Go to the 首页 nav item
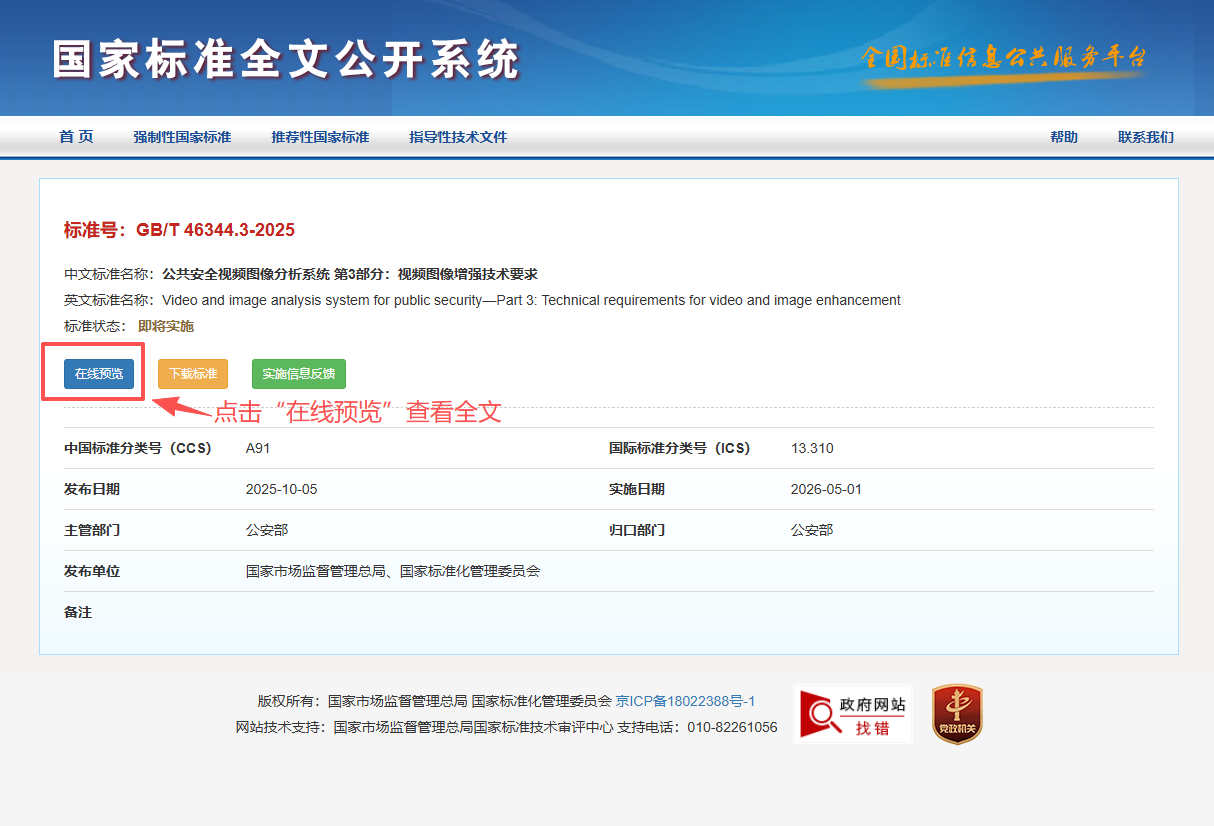 [76, 137]
